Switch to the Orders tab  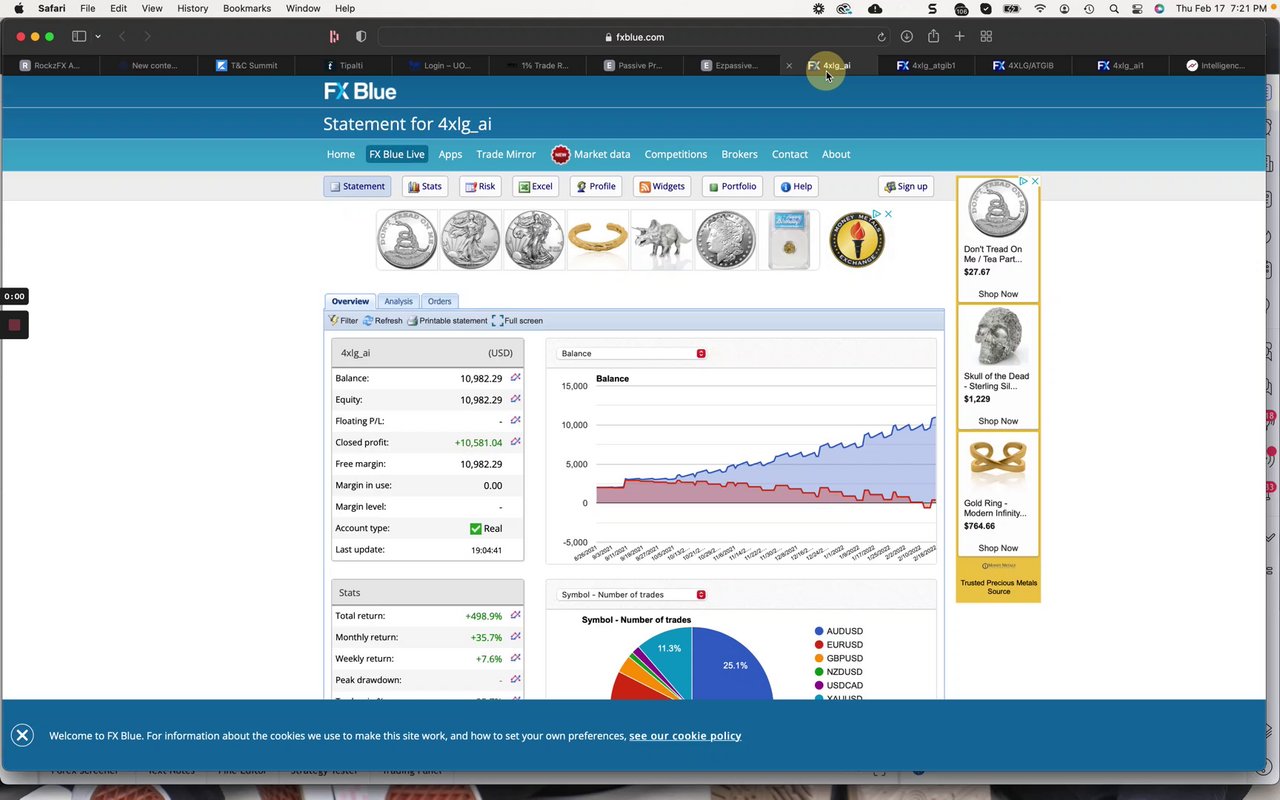[x=439, y=301]
